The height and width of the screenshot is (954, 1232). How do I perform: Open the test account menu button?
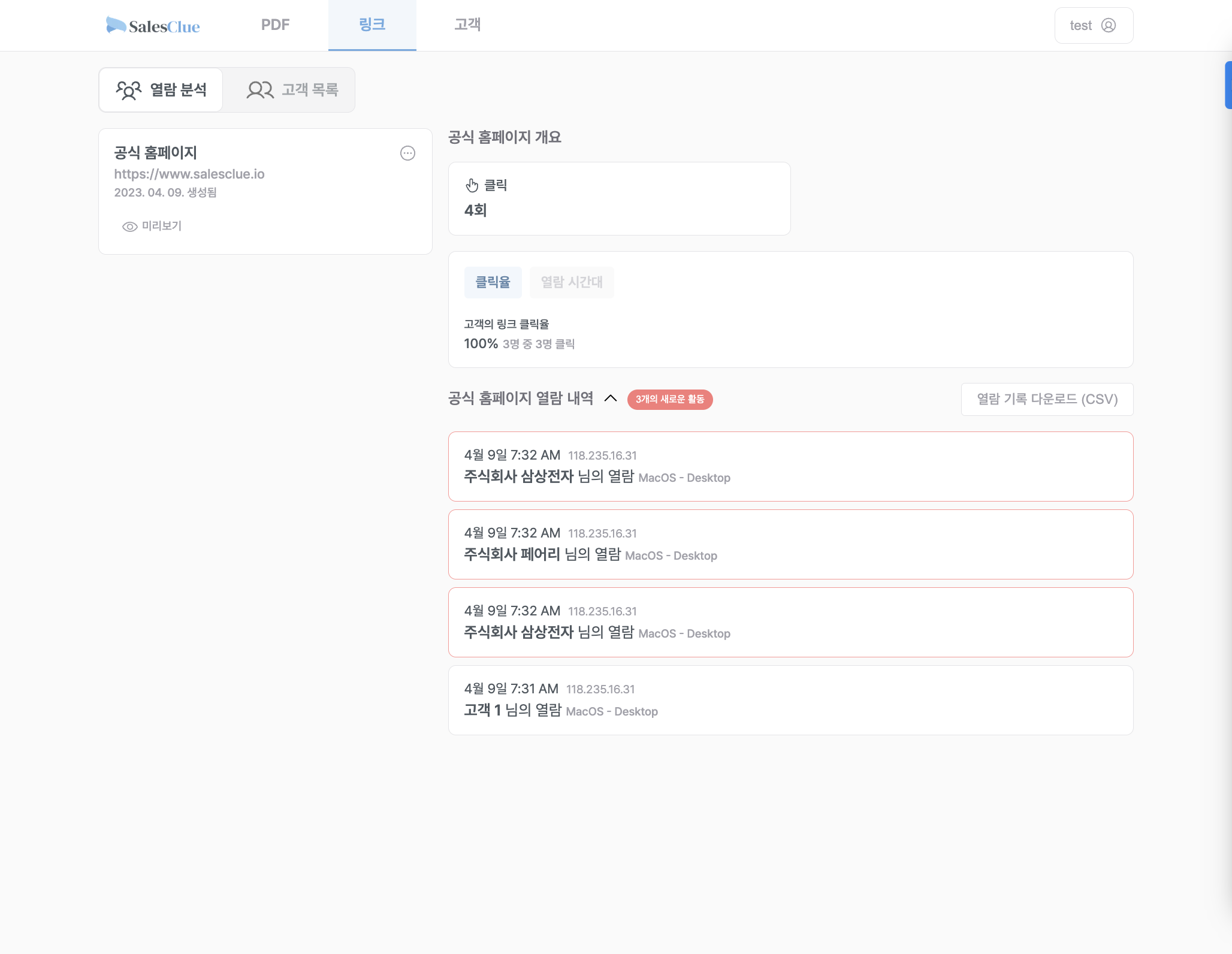pos(1094,25)
